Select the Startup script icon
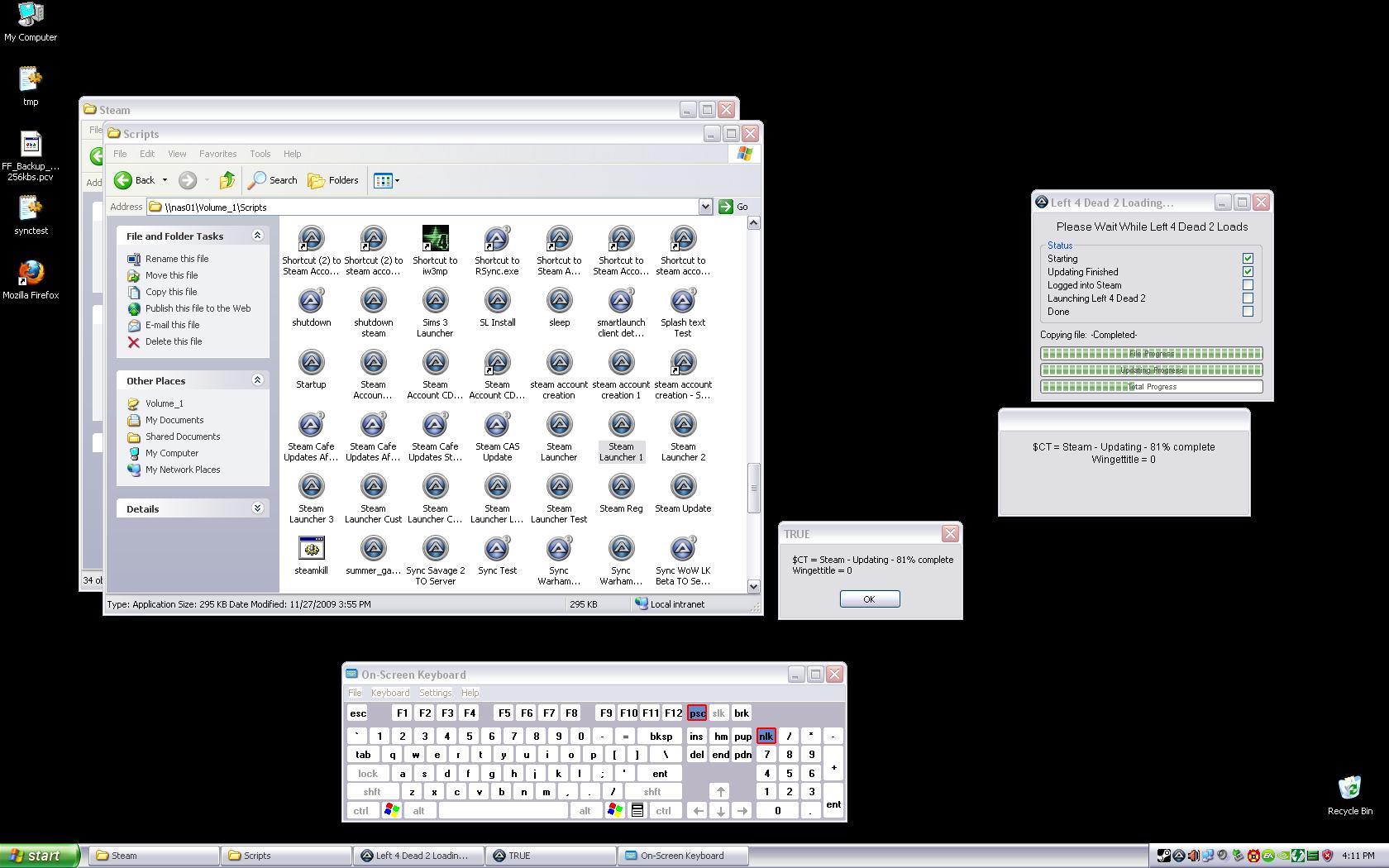1389x868 pixels. coord(311,370)
